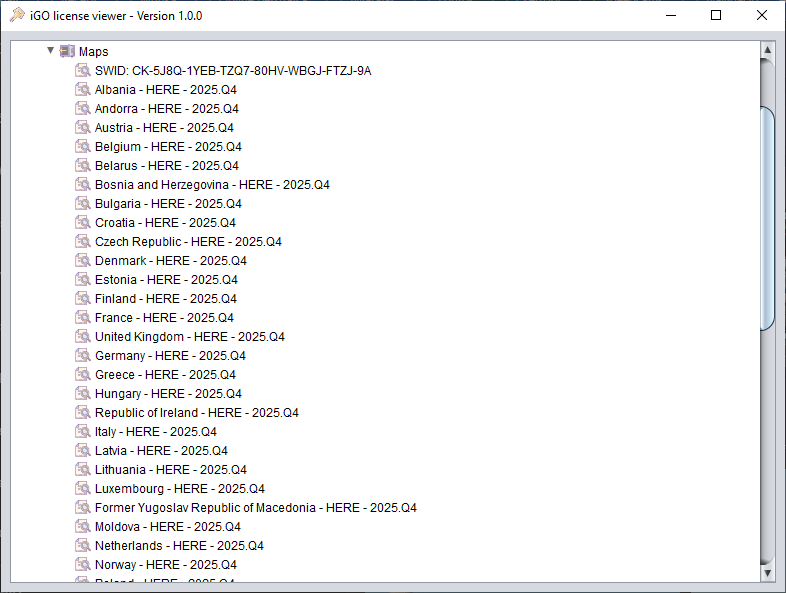This screenshot has width=786, height=593.
Task: Select Hungary - HERE - 2025.Q4 row
Action: coord(168,394)
